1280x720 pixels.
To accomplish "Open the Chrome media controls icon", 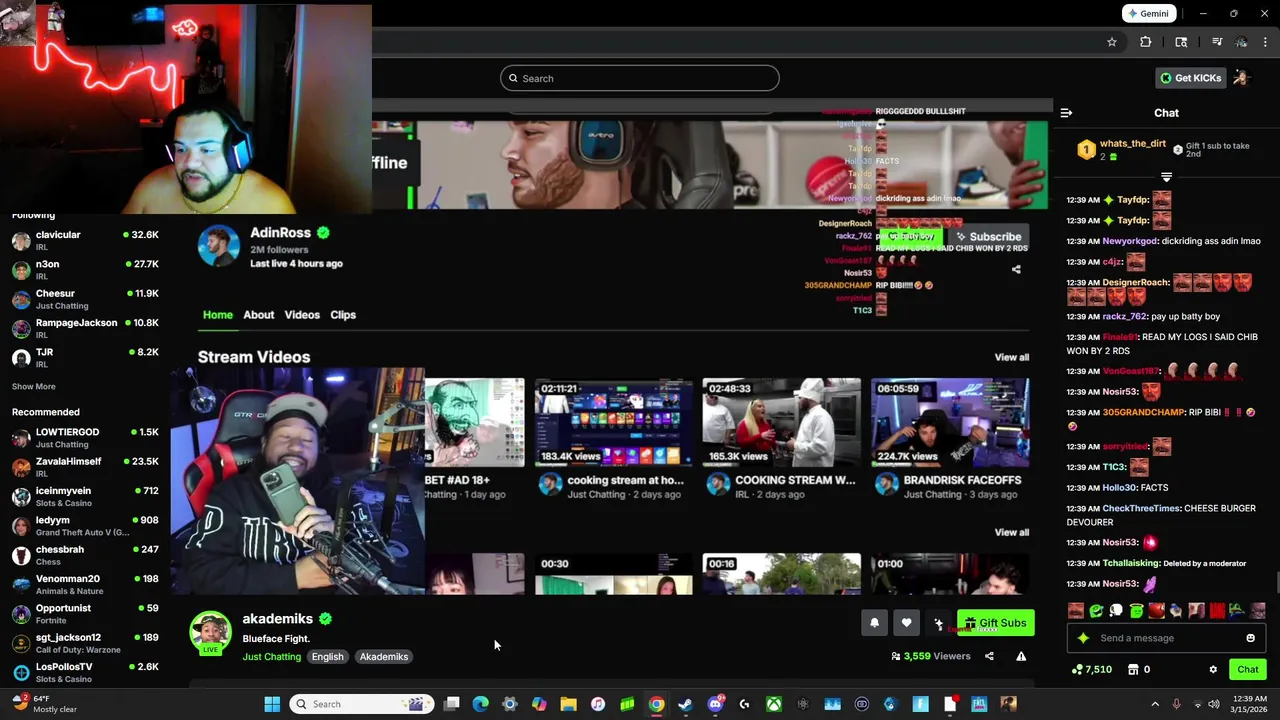I will 1217,42.
